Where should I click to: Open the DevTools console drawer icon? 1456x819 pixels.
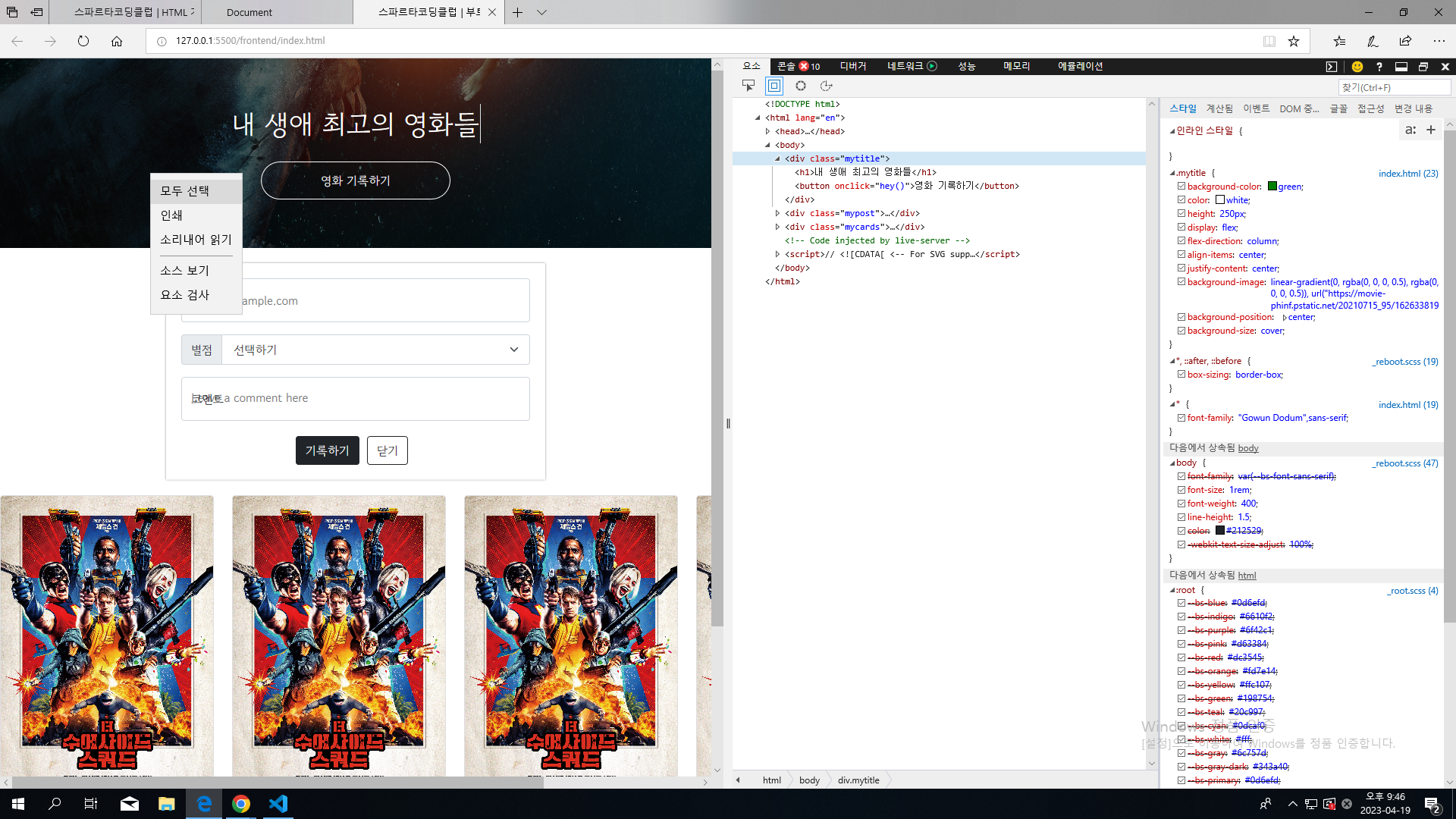[1332, 67]
